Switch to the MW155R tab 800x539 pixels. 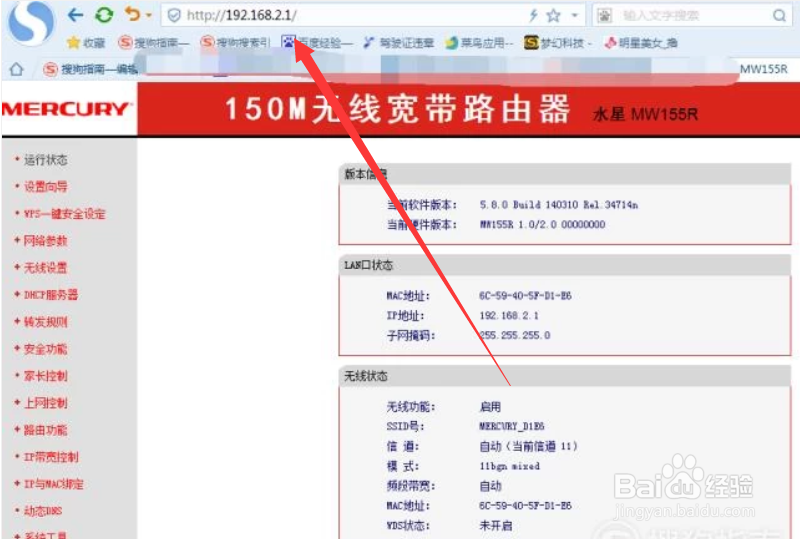pyautogui.click(x=763, y=69)
